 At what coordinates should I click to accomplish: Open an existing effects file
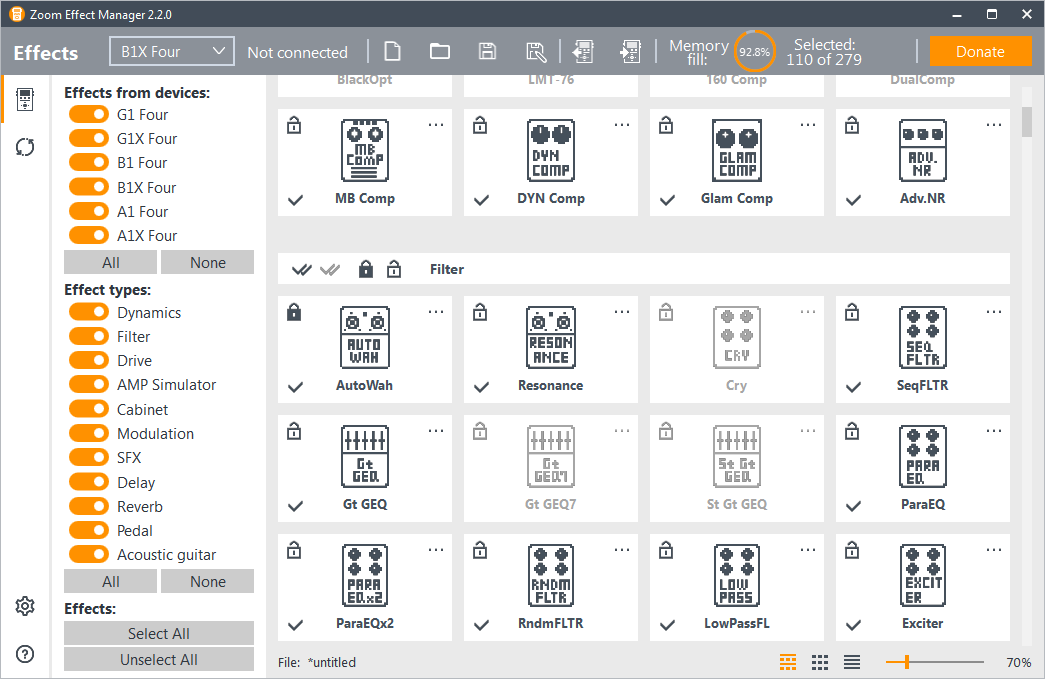pos(439,51)
